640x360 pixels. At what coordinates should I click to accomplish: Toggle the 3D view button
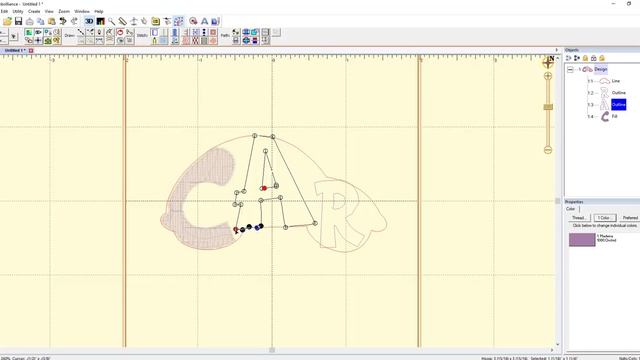click(89, 21)
